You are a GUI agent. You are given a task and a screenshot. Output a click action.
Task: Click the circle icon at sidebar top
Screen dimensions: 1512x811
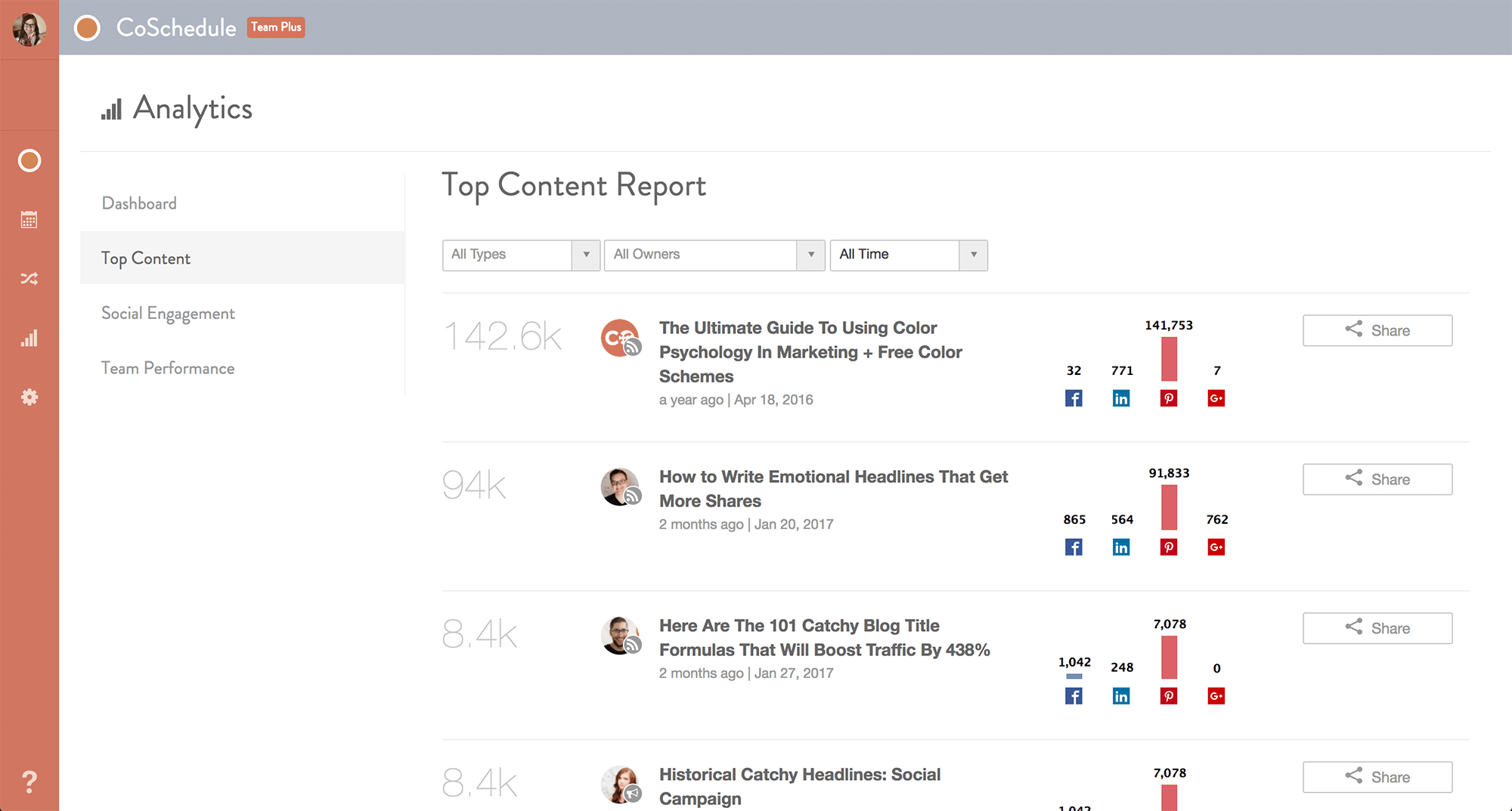29,161
